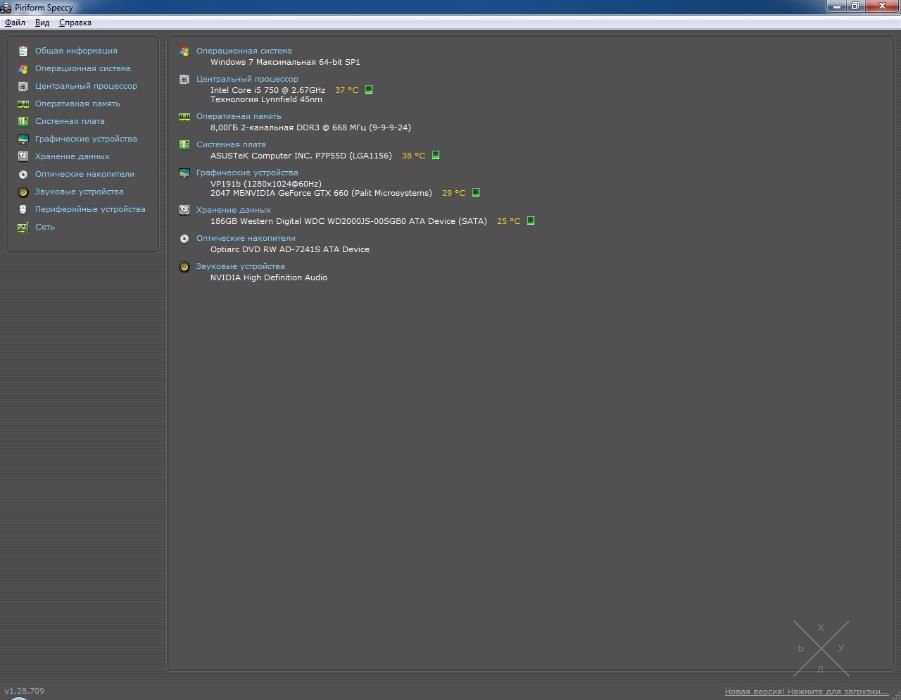This screenshot has width=901, height=700.
Task: Click Intel Core i5 750 @ 2.67GHz text
Action: coord(268,90)
